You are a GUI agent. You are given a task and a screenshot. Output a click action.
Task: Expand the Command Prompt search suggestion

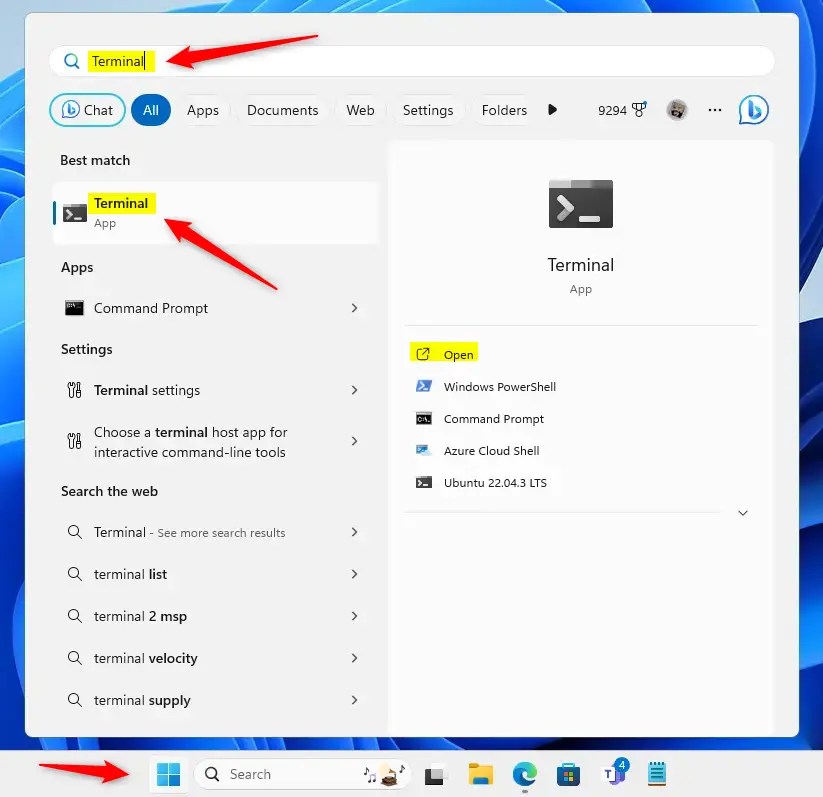pos(354,308)
